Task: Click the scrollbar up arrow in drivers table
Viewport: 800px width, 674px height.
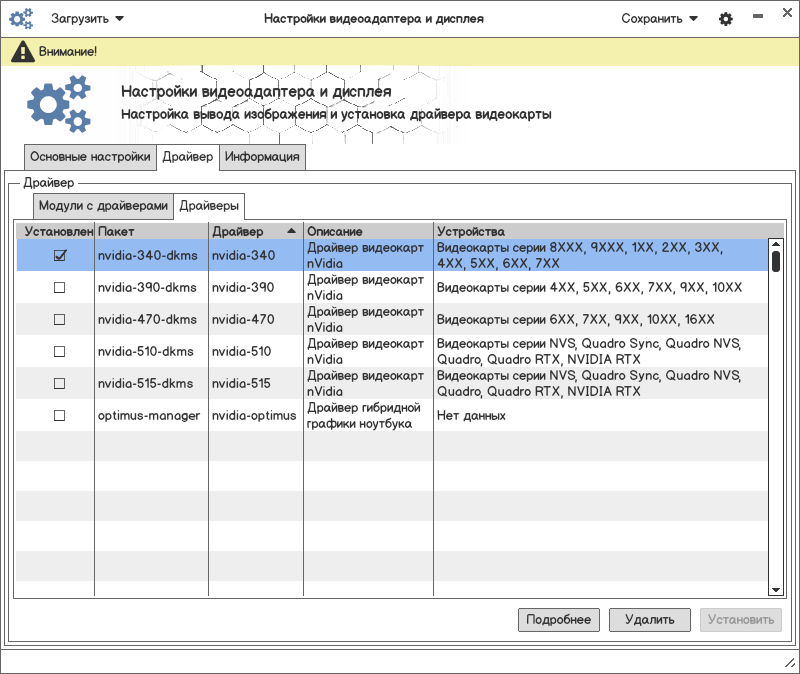Action: coord(775,244)
